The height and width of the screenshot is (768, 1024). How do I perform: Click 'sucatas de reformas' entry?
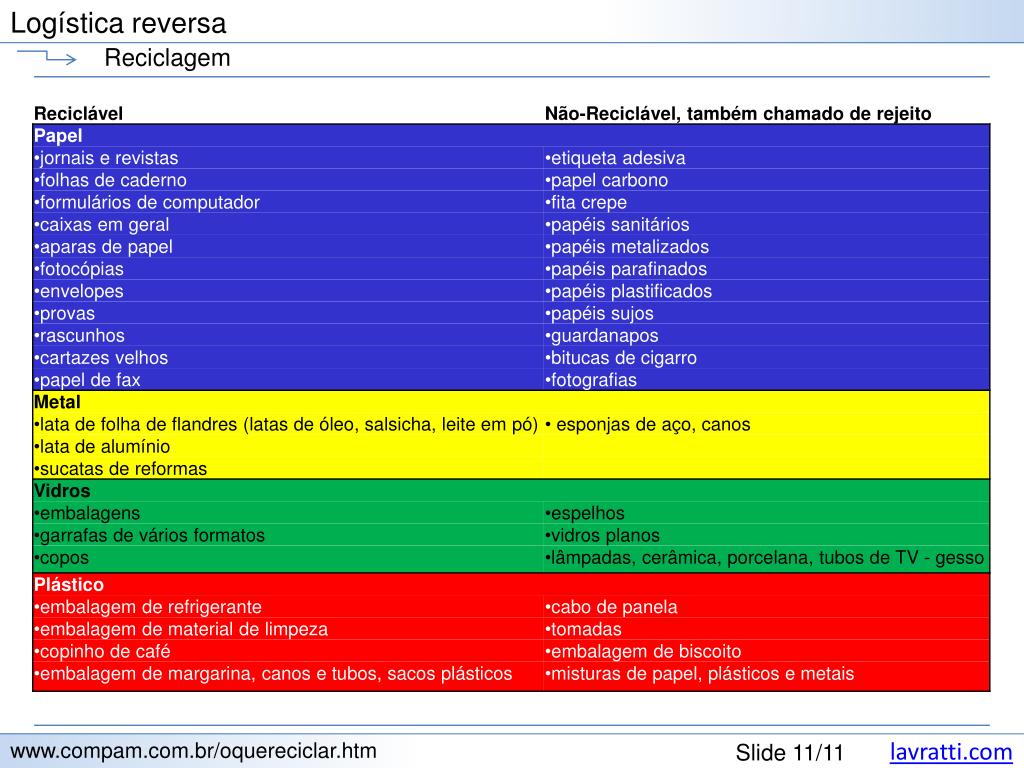coord(120,469)
